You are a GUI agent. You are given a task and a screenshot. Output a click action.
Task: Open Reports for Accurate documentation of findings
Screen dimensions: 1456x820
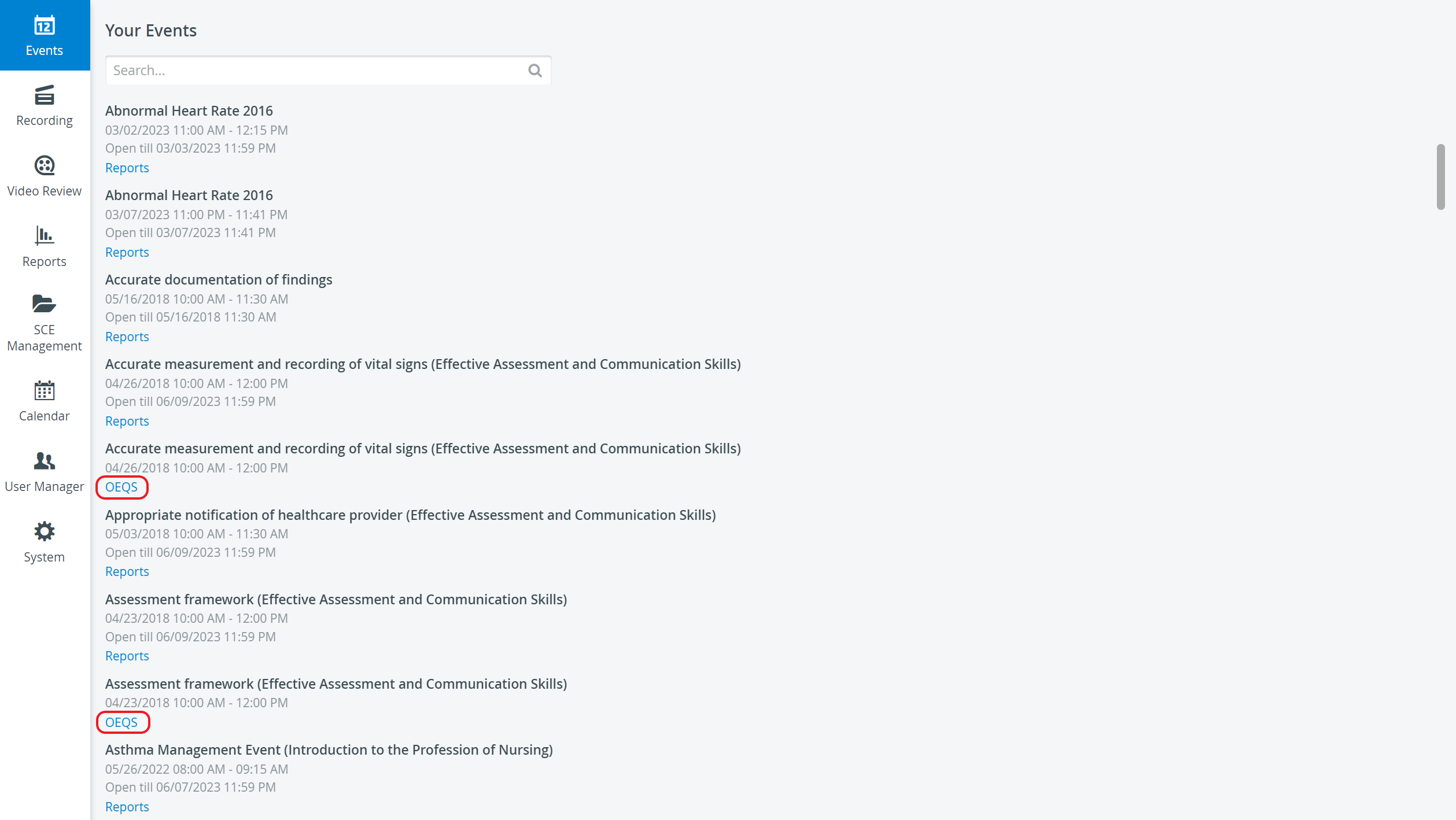point(127,337)
